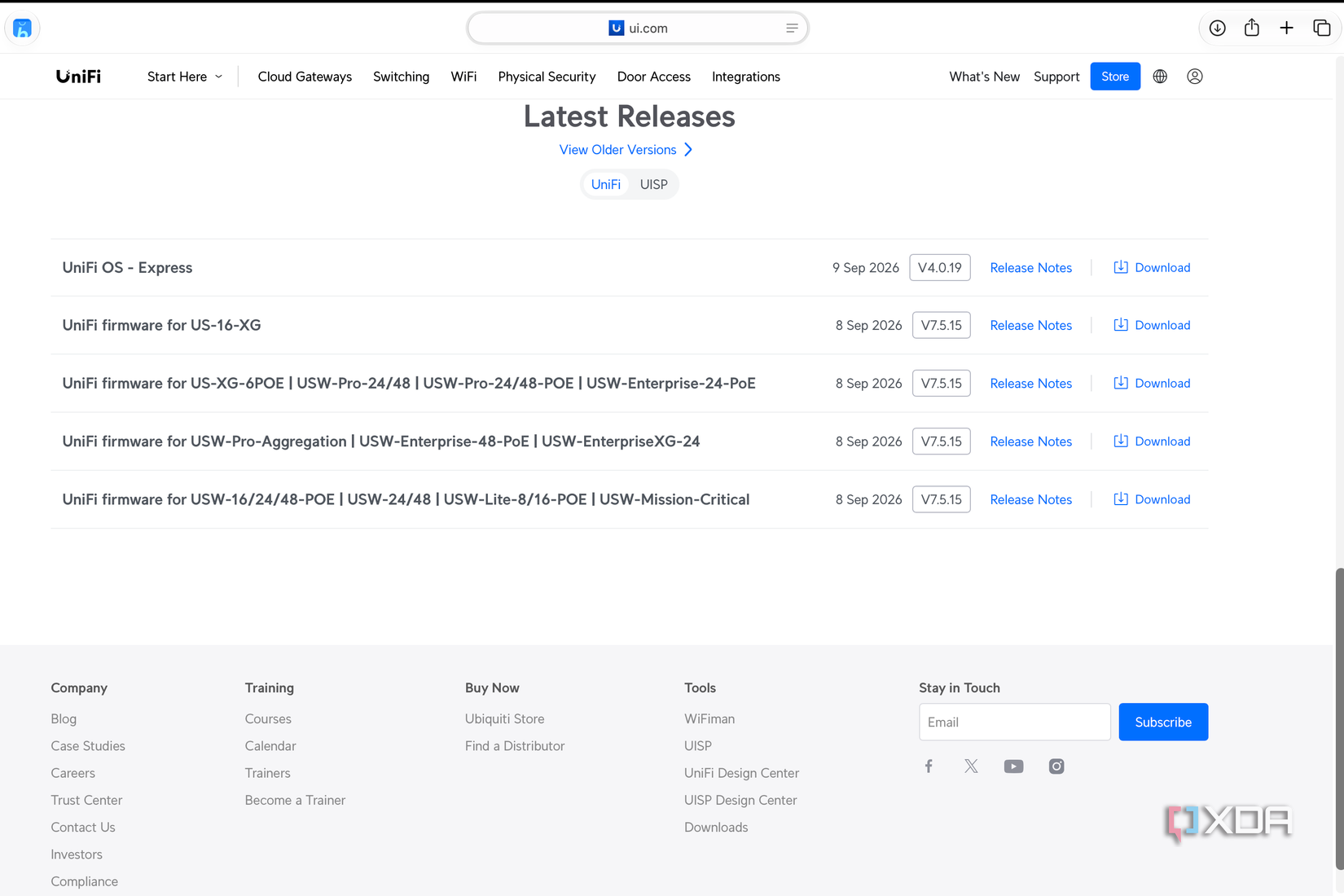Open the reader menu icon in address bar

click(x=792, y=29)
